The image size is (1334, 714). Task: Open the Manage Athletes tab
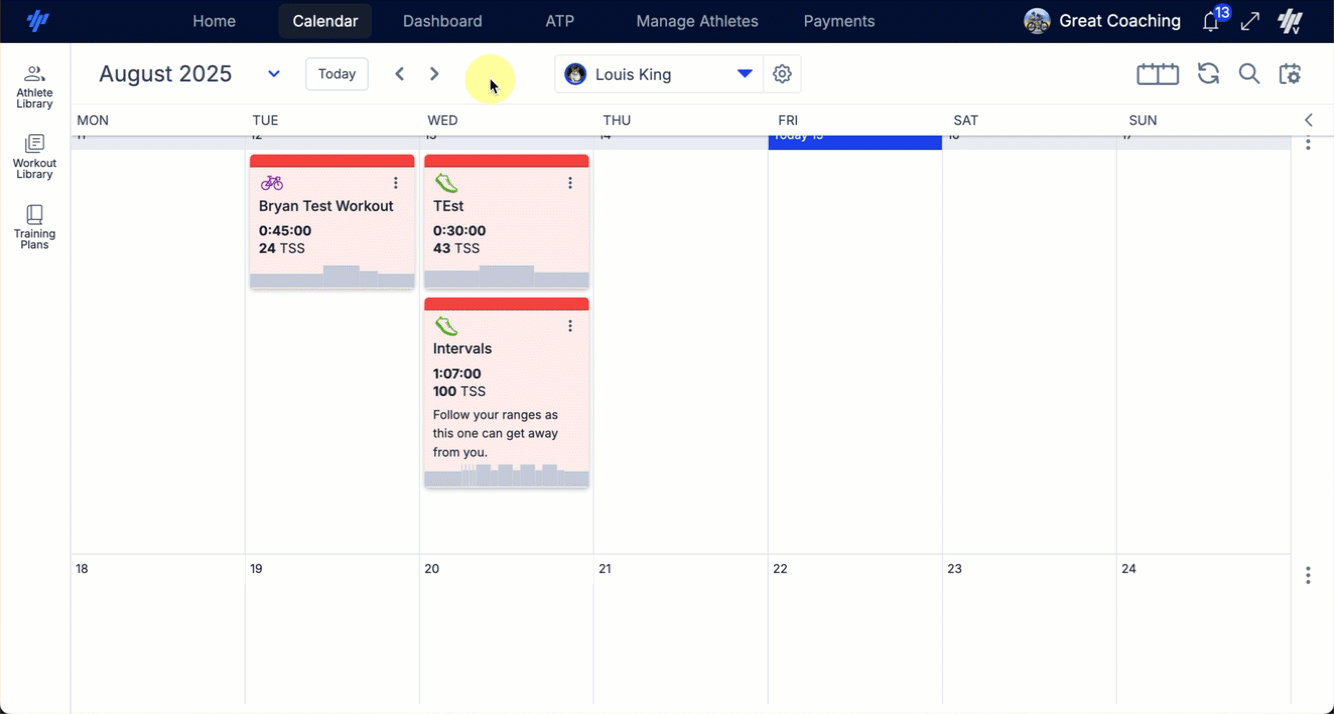coord(697,21)
